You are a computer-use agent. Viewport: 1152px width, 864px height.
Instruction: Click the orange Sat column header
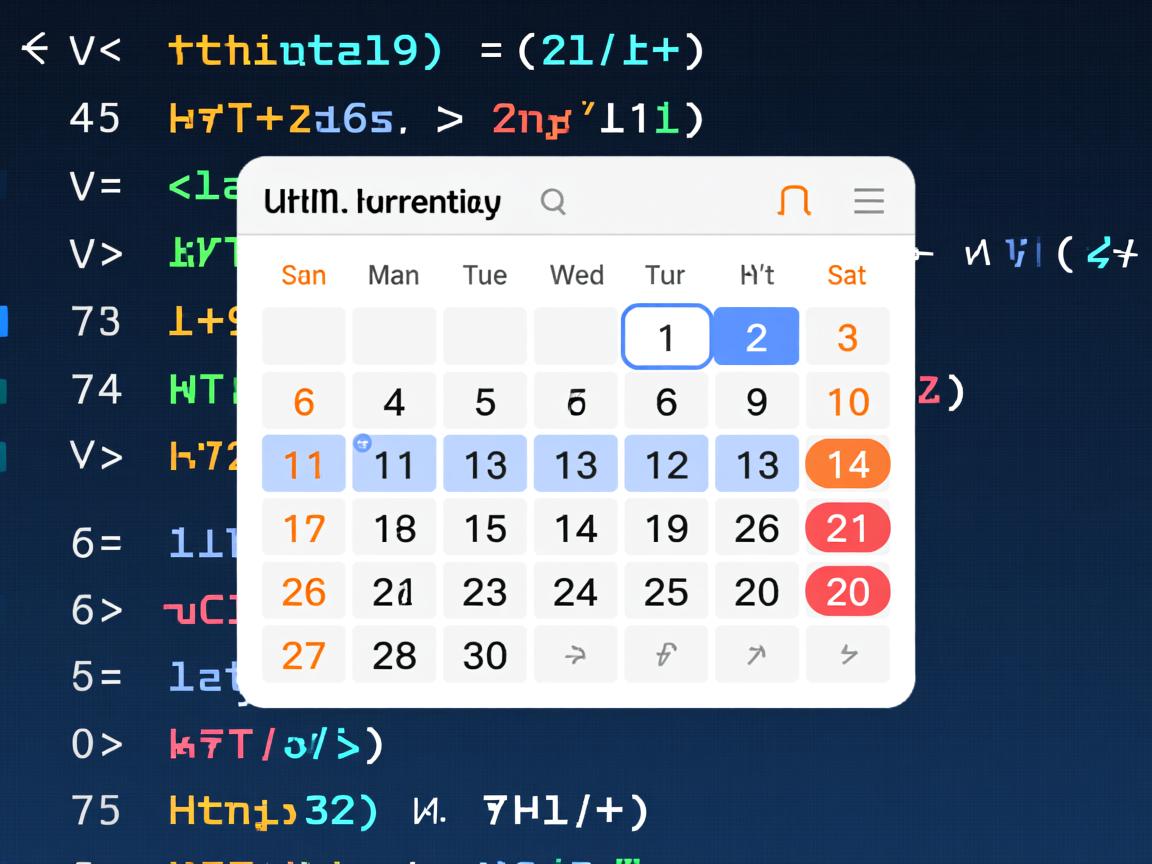(x=846, y=275)
